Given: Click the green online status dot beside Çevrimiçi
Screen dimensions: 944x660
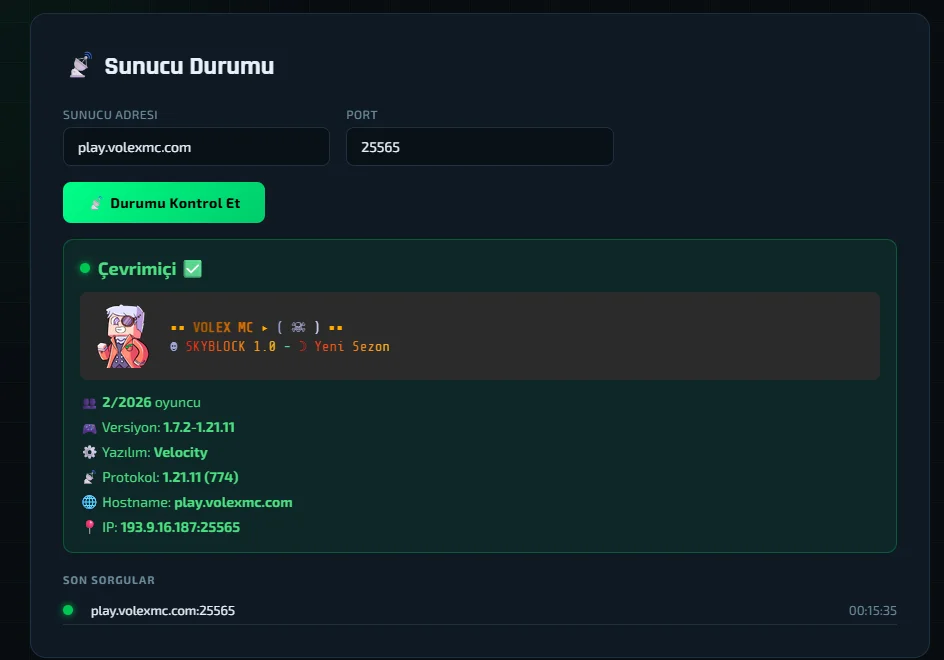Looking at the screenshot, I should coord(85,268).
